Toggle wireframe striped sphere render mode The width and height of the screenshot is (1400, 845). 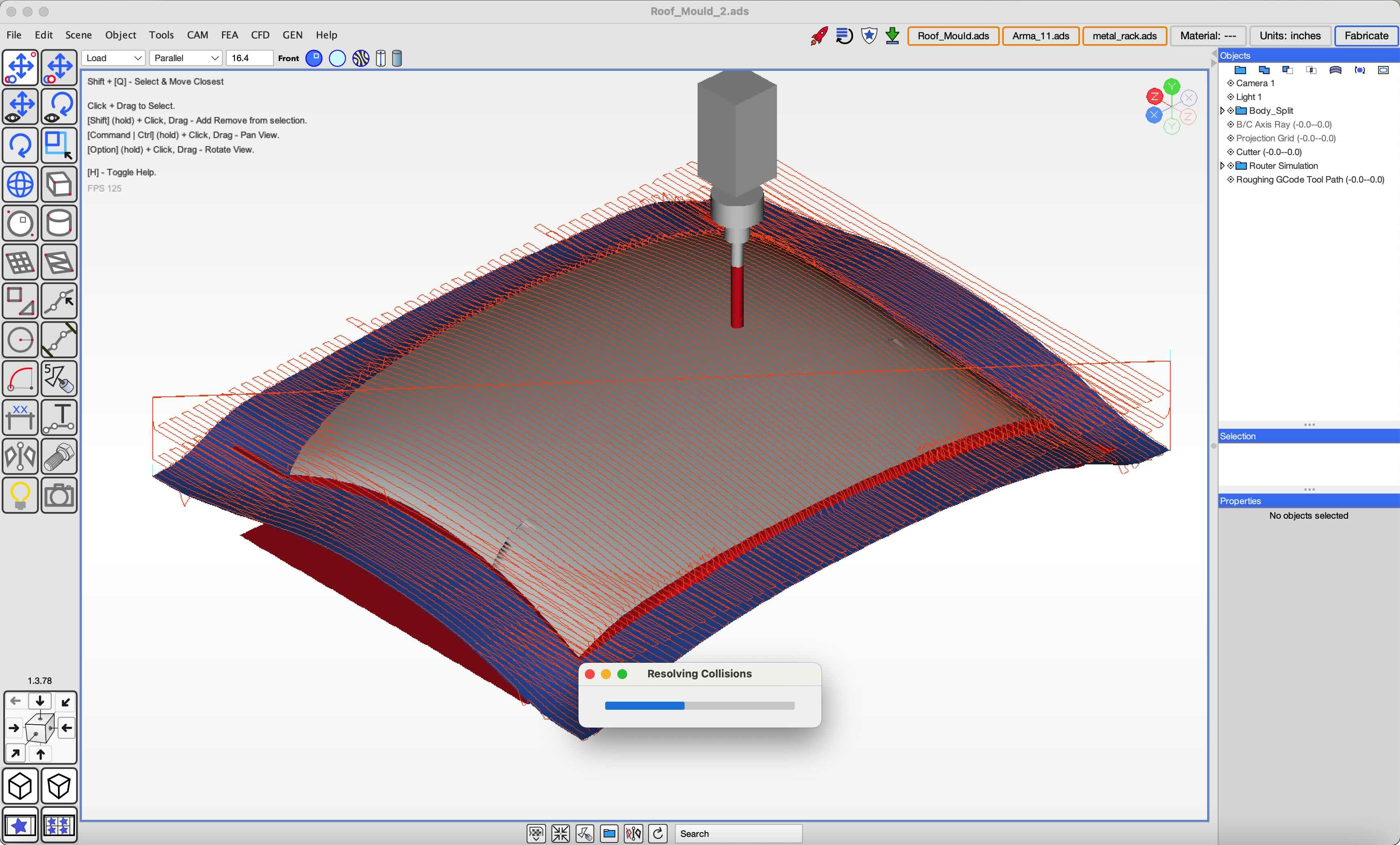point(361,58)
